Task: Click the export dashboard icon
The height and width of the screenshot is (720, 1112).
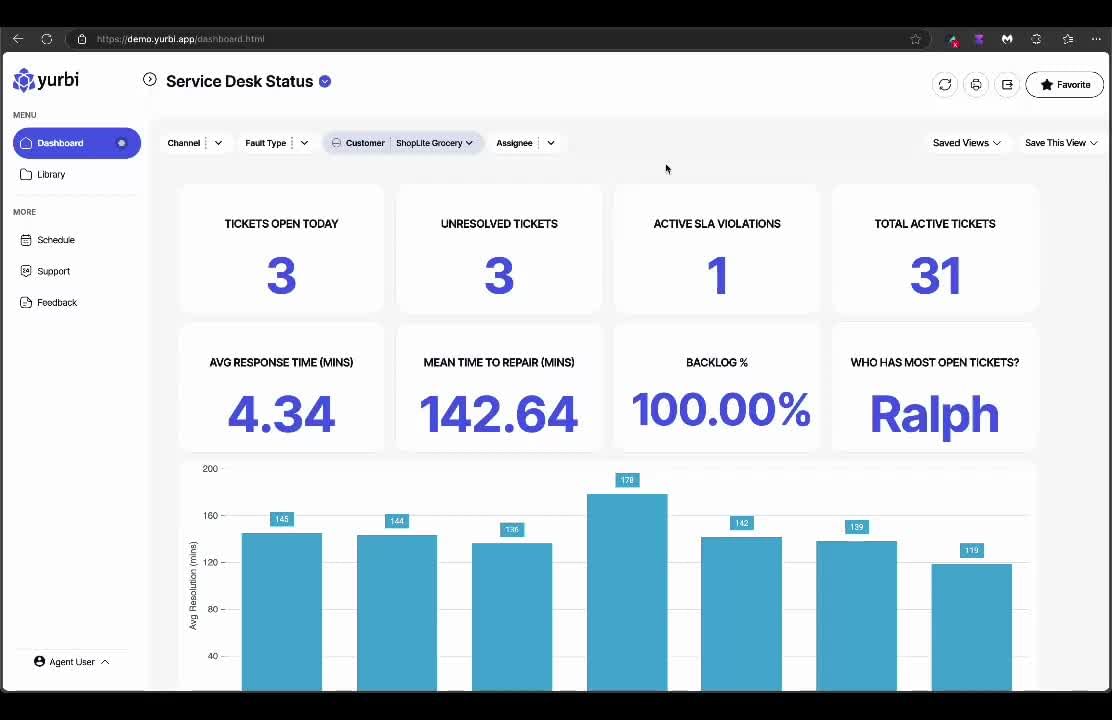Action: (x=1007, y=85)
